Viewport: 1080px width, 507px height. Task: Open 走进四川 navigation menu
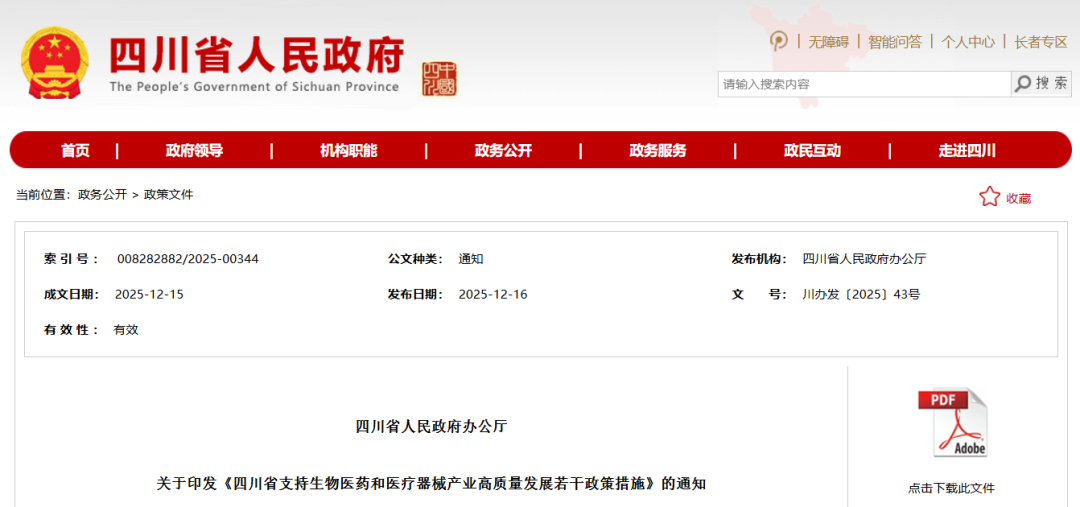(966, 151)
